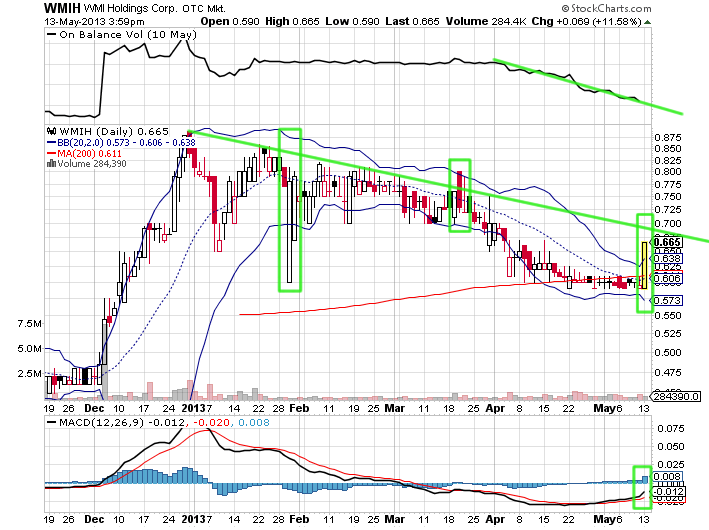Click the 0.550 price axis label

(x=668, y=316)
